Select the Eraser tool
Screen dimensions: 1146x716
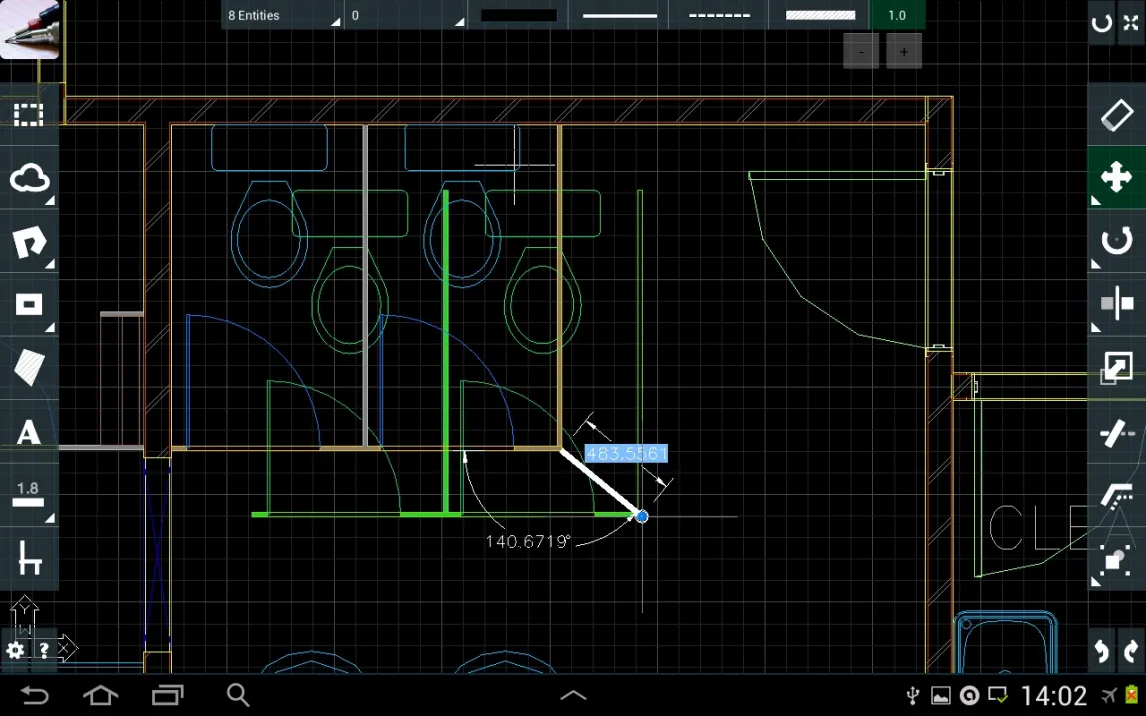point(1116,115)
